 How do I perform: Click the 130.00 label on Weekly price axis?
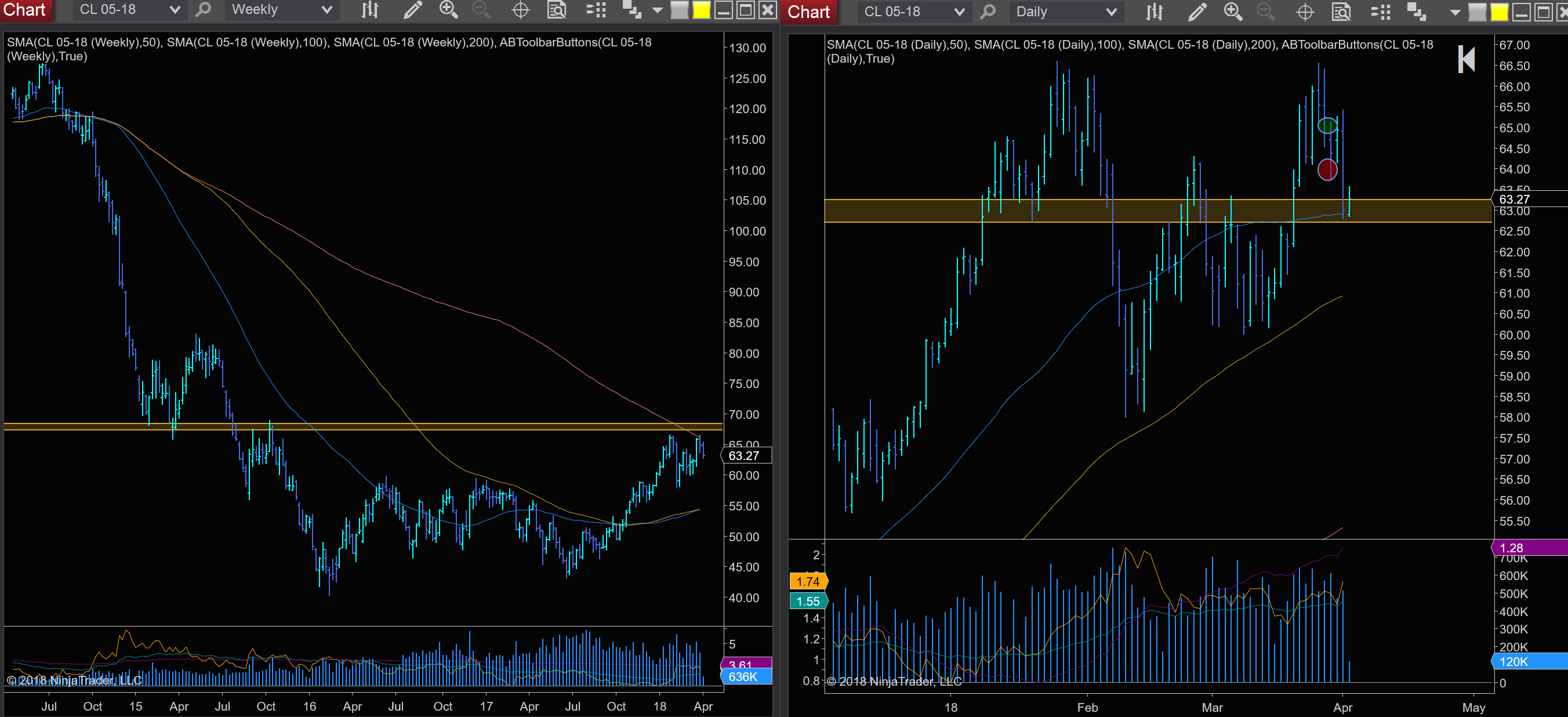coord(747,48)
